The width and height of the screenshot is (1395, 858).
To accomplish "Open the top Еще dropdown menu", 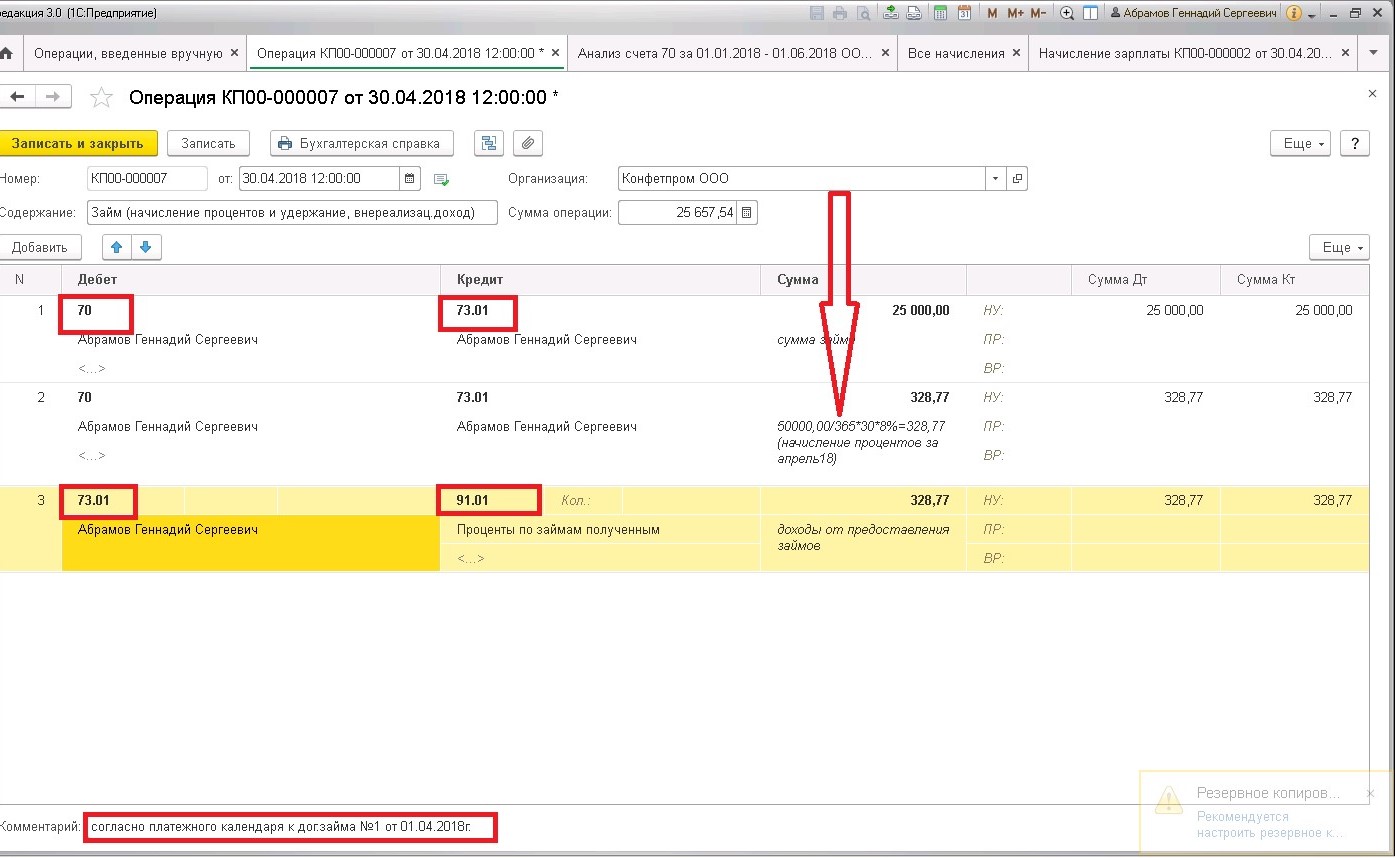I will (x=1304, y=143).
